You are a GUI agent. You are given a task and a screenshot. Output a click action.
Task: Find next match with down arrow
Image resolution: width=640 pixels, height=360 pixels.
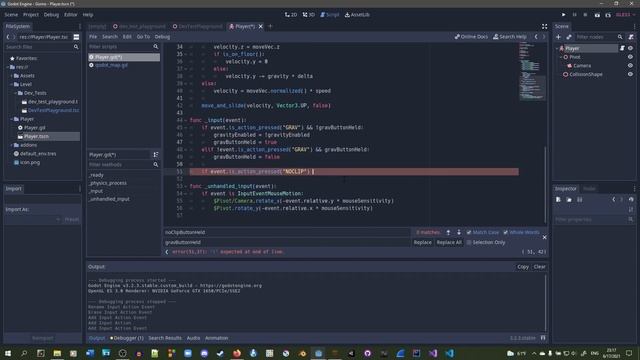459,232
